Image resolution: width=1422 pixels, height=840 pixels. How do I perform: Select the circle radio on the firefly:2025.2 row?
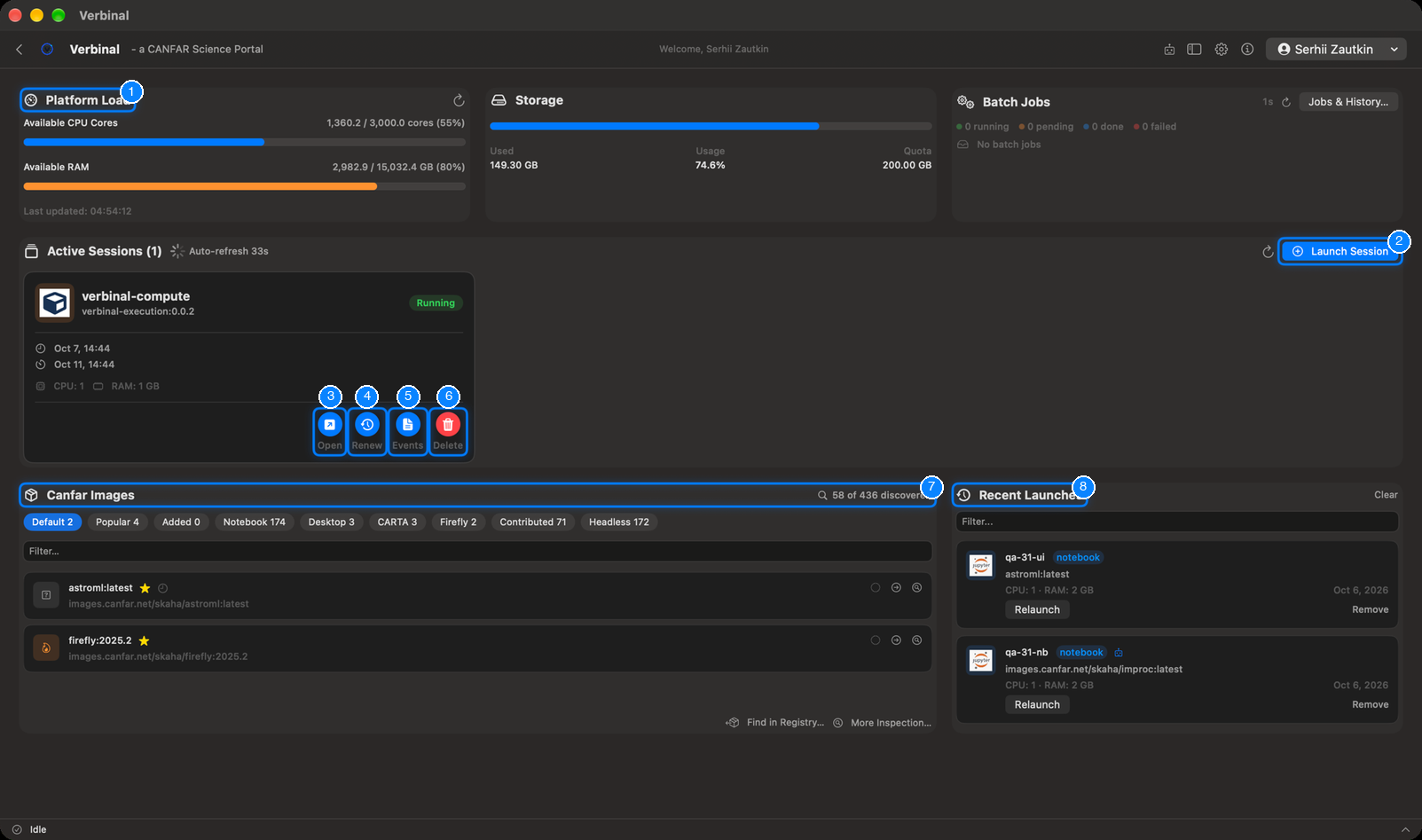point(876,640)
